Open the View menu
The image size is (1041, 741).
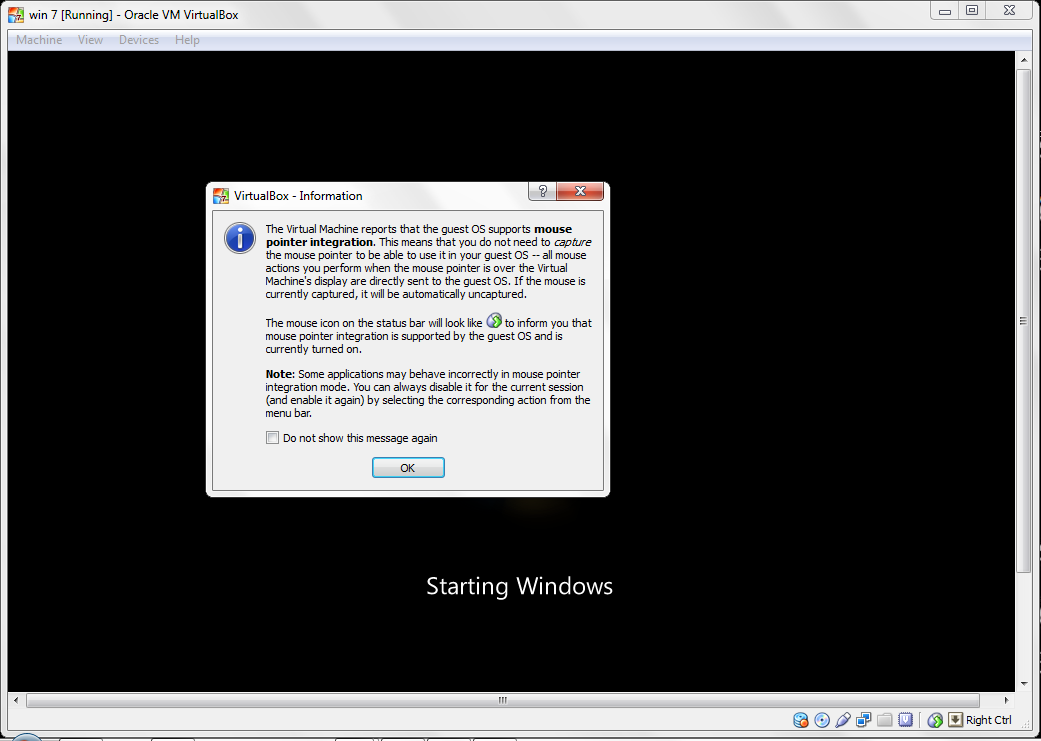tap(90, 40)
